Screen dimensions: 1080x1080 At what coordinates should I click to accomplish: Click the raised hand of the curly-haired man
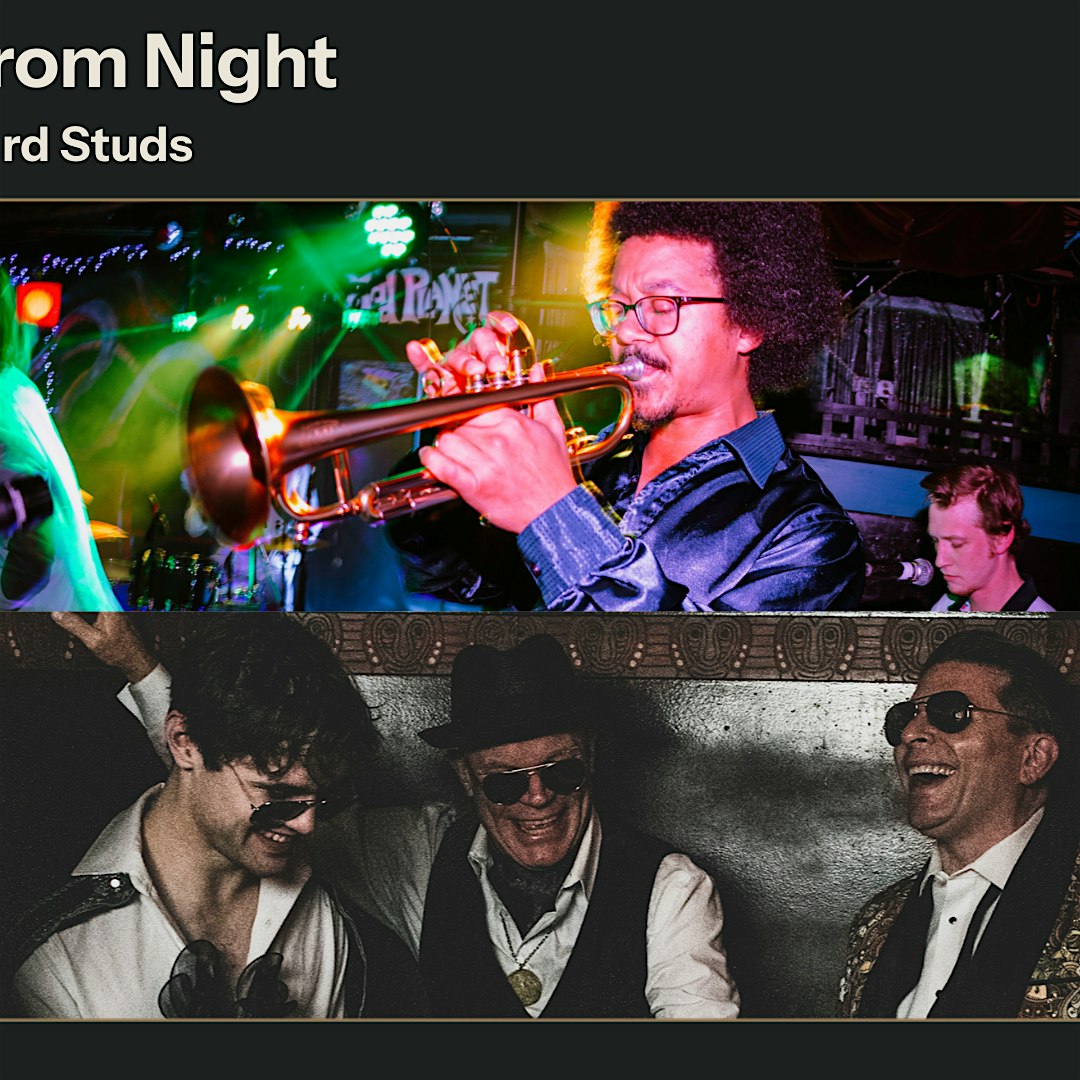[103, 642]
